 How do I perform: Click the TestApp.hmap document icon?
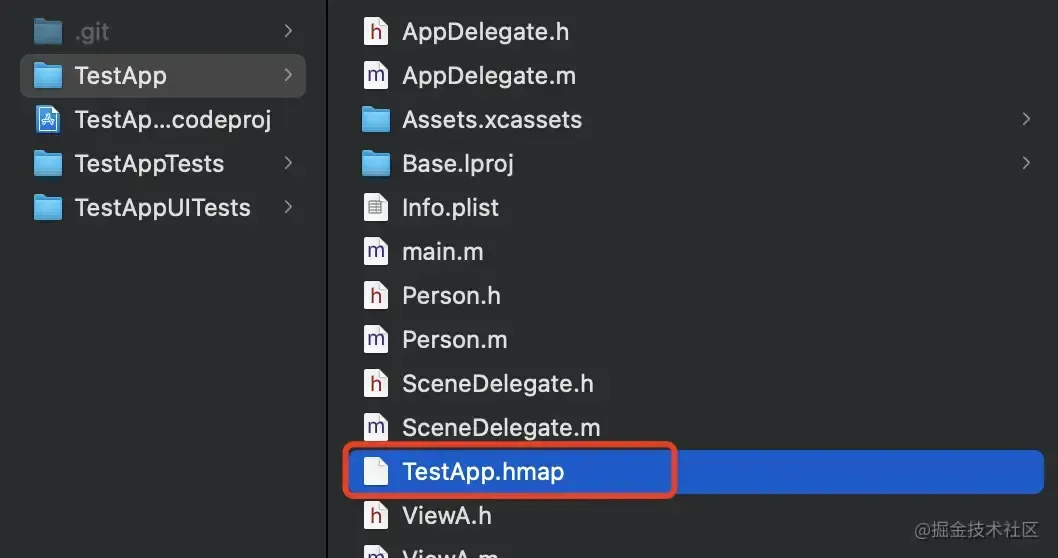point(376,472)
